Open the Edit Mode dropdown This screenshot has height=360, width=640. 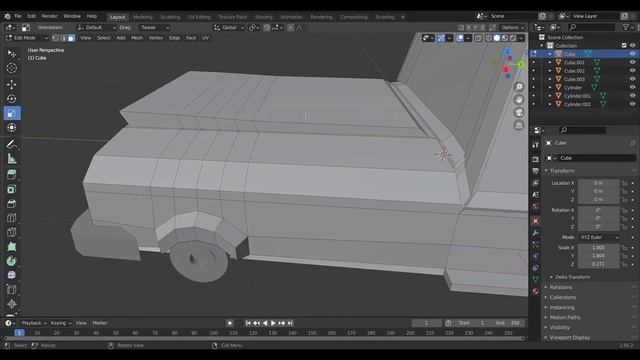tap(27, 38)
